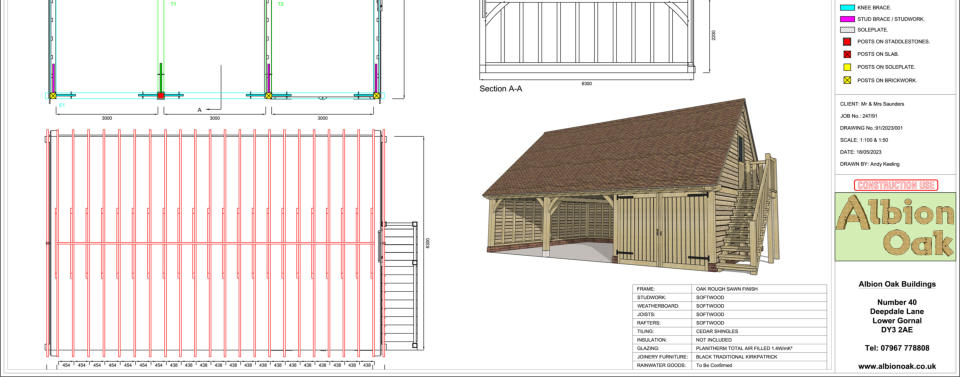The image size is (960, 377).
Task: Click the 'Tel: 07967 778808' phone number
Action: click(897, 348)
